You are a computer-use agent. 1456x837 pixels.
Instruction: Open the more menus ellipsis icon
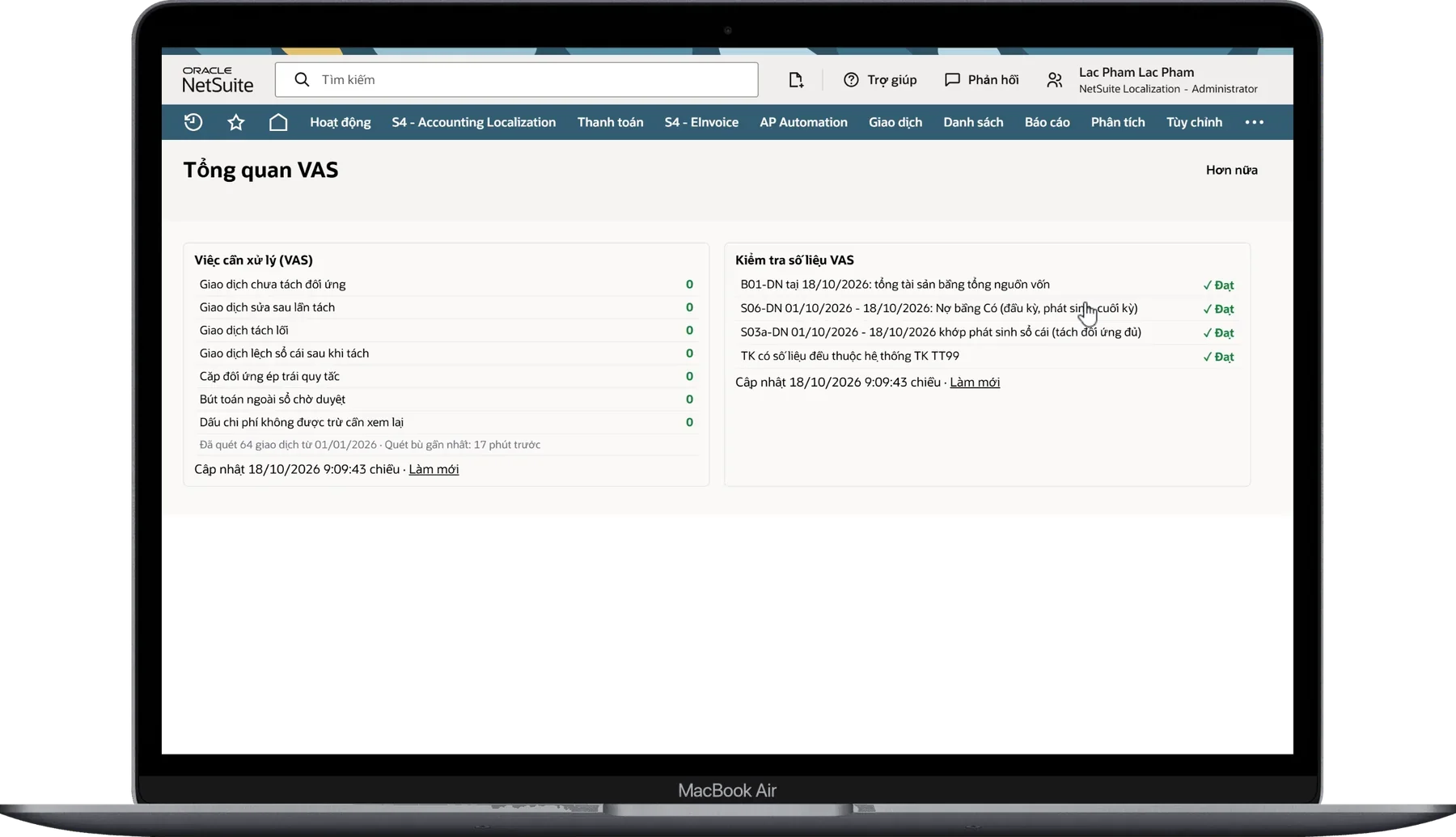[x=1254, y=122]
